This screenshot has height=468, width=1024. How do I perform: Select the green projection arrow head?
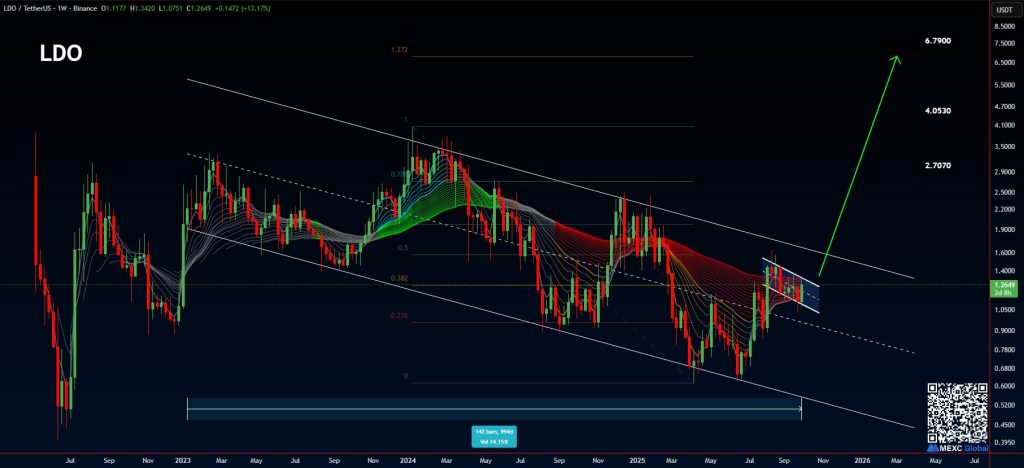[x=896, y=61]
